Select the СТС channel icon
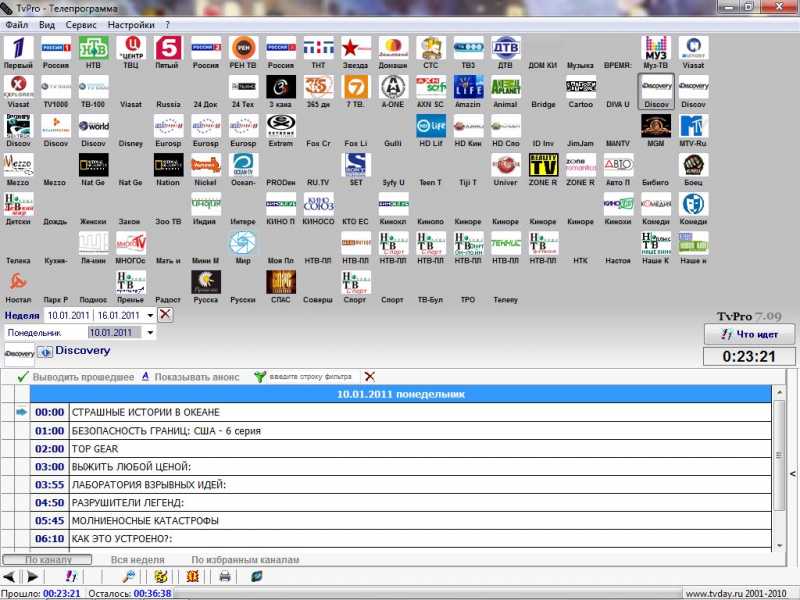 tap(431, 48)
